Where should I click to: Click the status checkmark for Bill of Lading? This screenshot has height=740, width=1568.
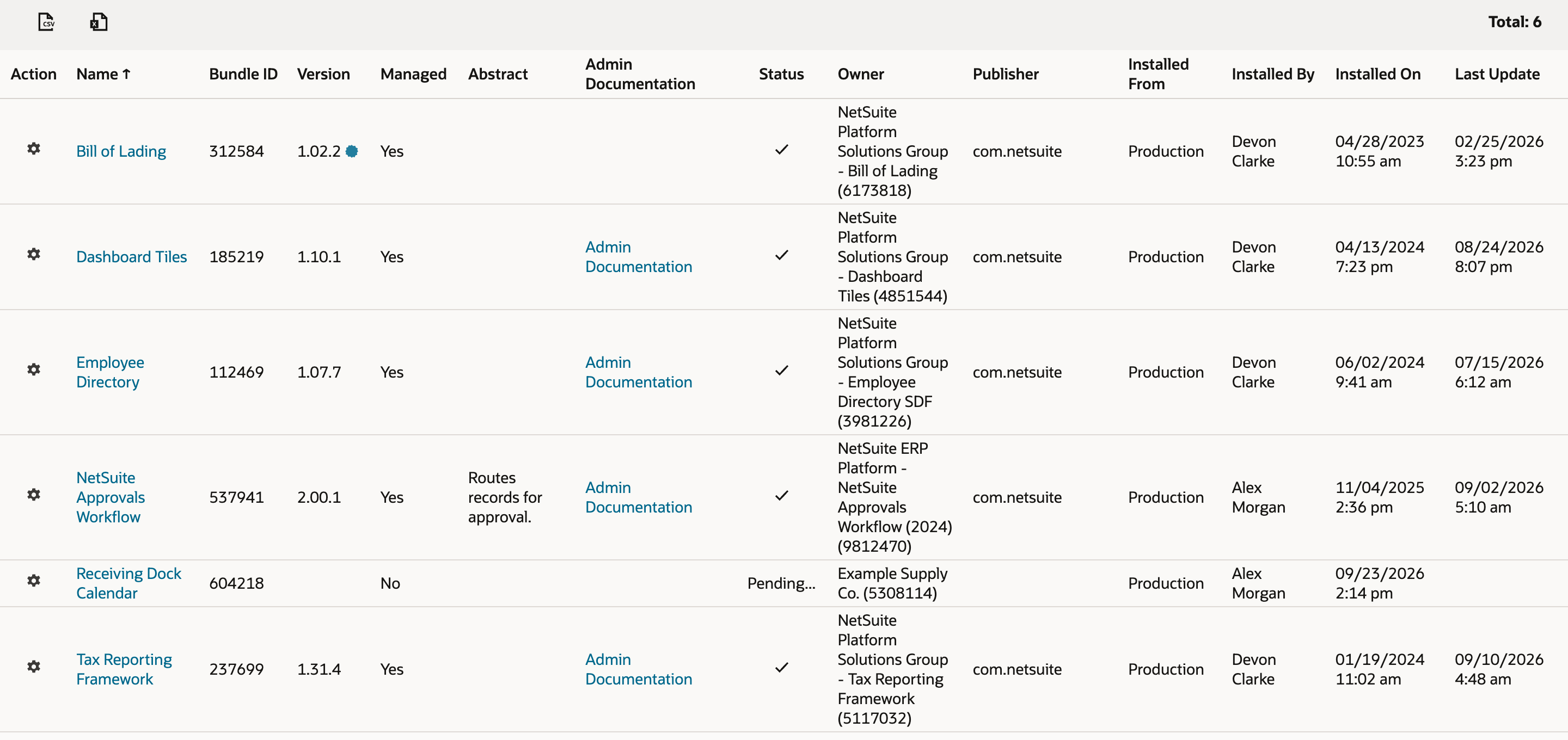click(782, 150)
